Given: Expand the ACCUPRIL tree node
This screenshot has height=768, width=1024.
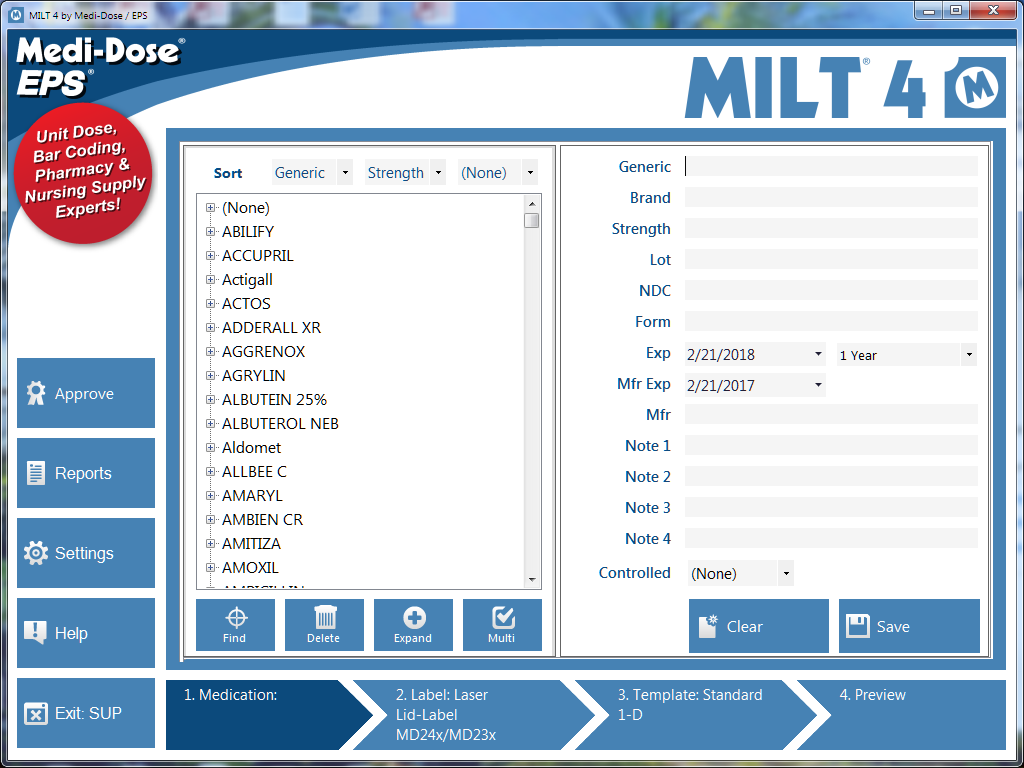Looking at the screenshot, I should [x=210, y=255].
